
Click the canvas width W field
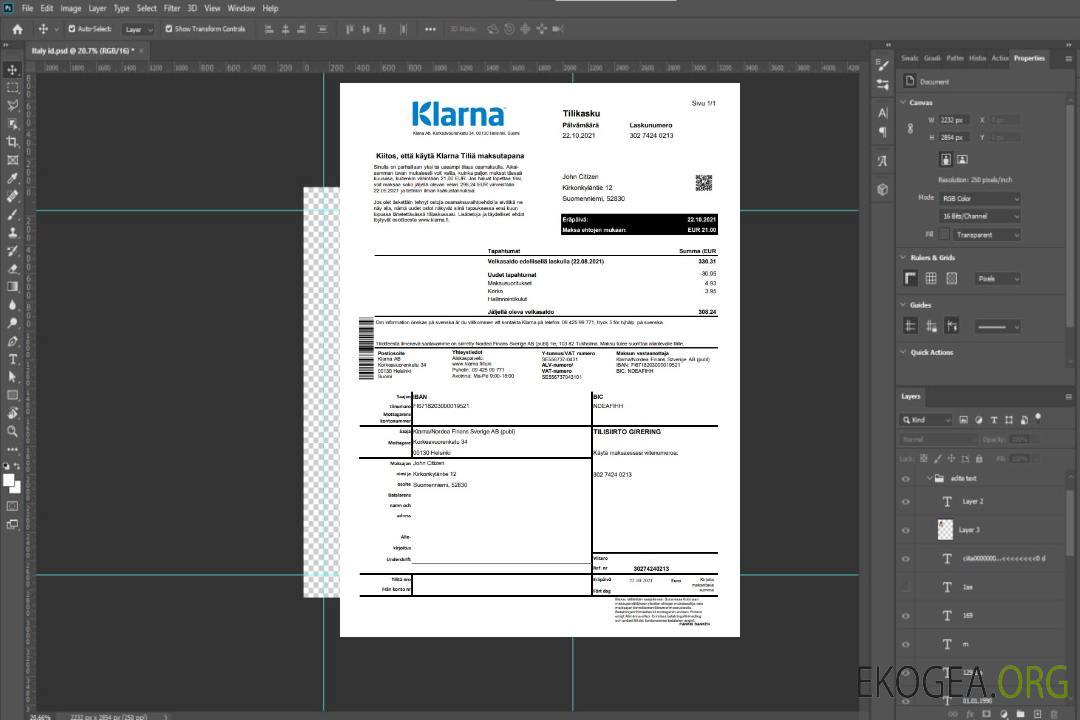[954, 120]
